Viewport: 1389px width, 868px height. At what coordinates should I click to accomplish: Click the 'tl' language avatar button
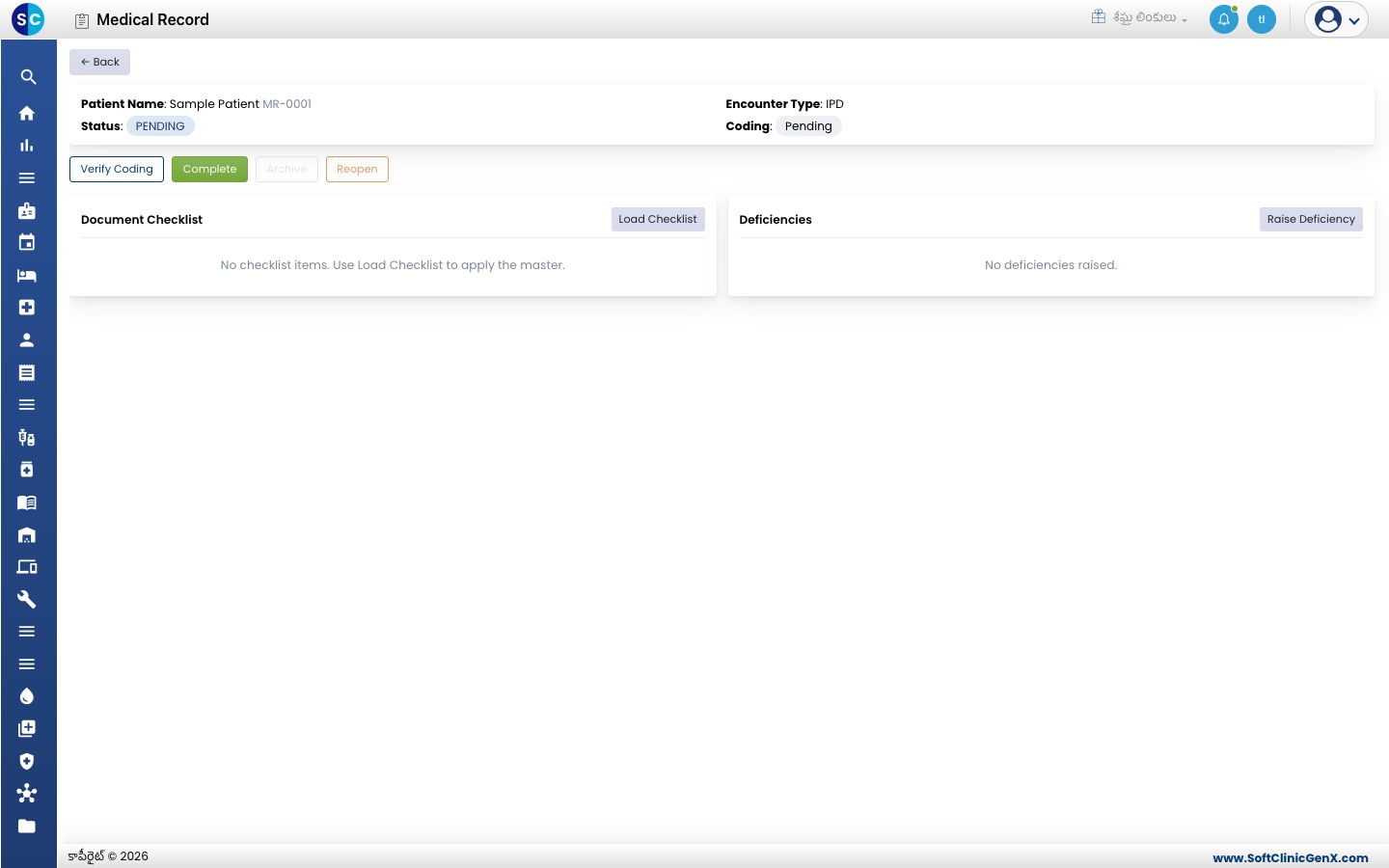[x=1262, y=19]
